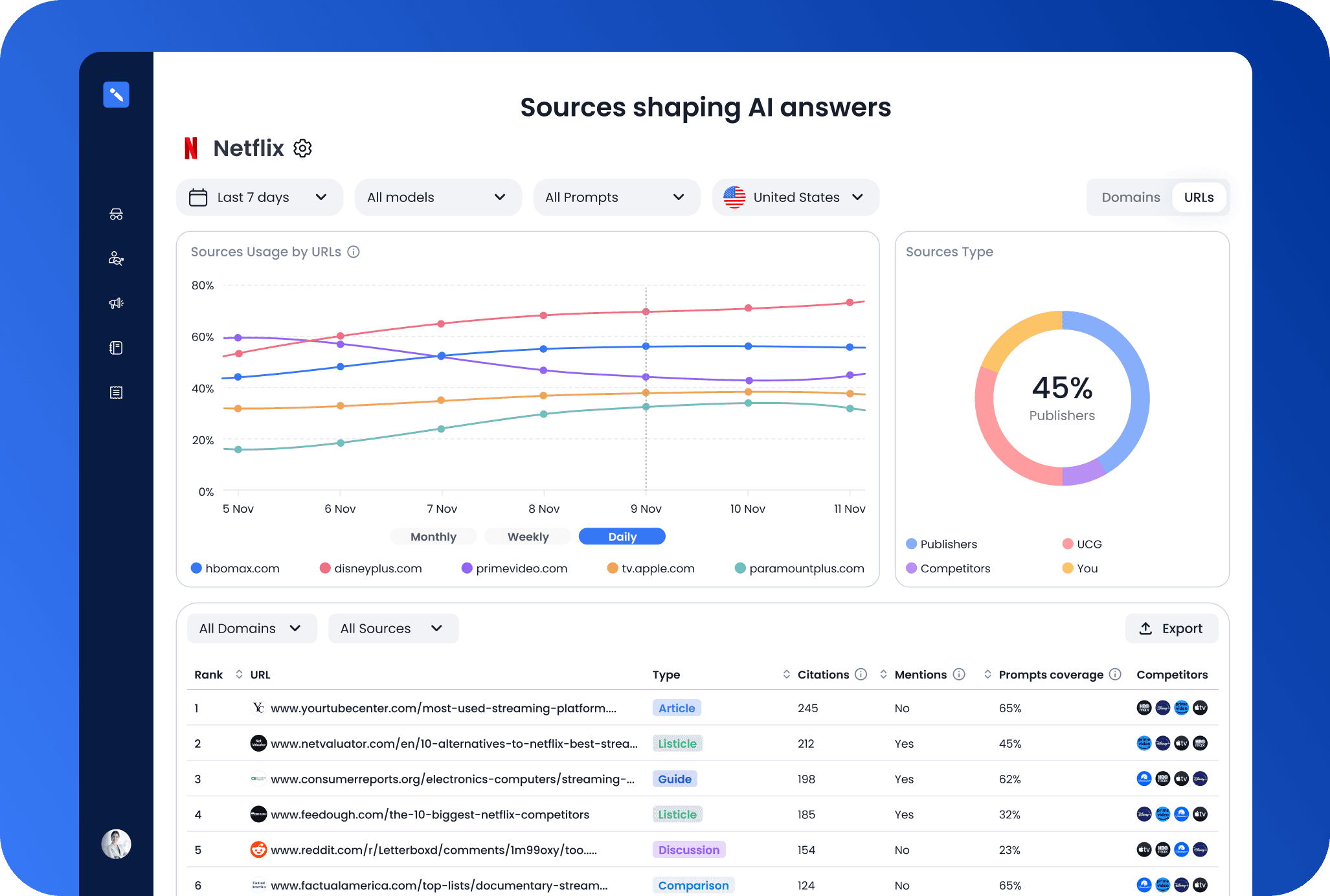This screenshot has width=1330, height=896.
Task: Toggle Monthly granularity on the chart
Action: (x=433, y=536)
